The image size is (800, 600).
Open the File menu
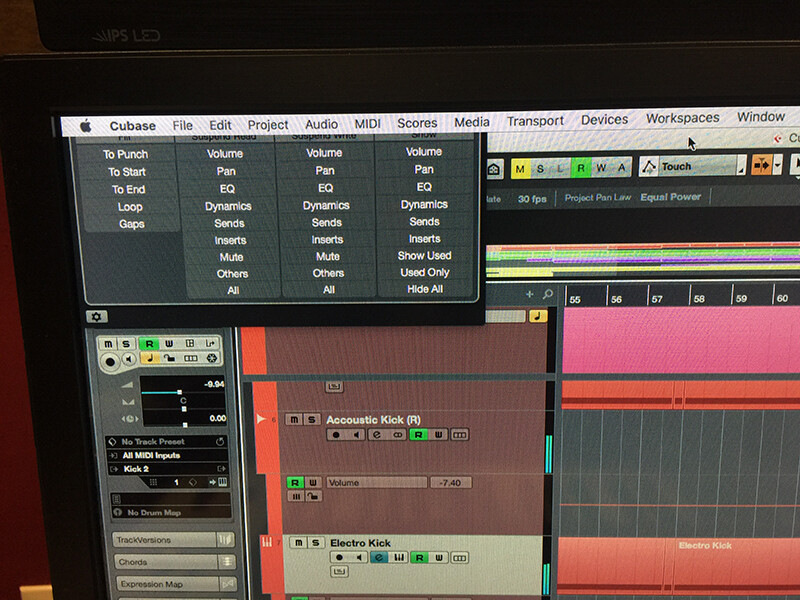tap(183, 126)
